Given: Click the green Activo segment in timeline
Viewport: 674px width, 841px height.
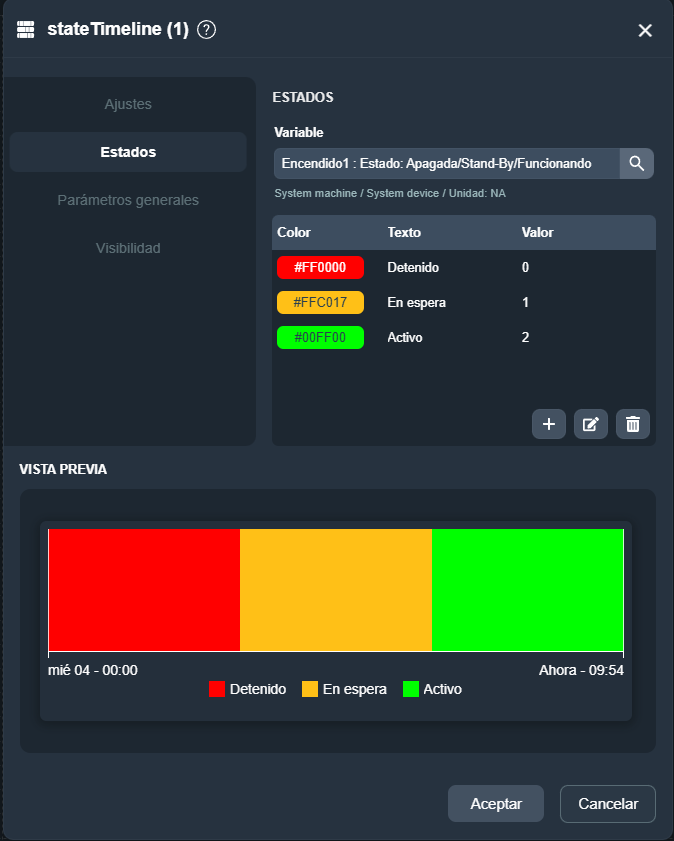Looking at the screenshot, I should pos(527,590).
